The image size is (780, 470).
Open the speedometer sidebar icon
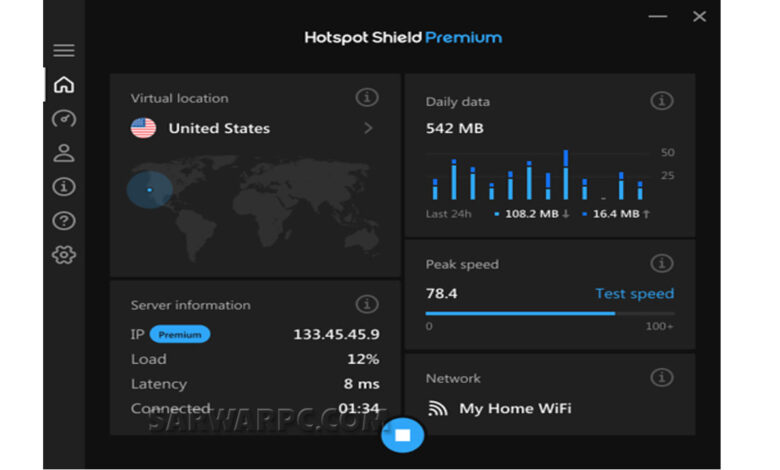coord(64,119)
